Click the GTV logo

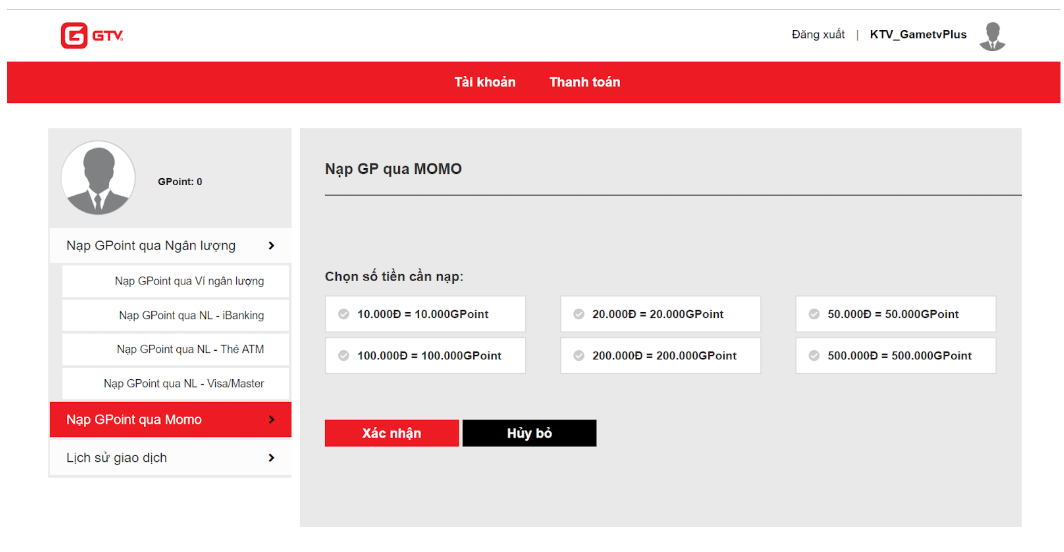(x=92, y=35)
